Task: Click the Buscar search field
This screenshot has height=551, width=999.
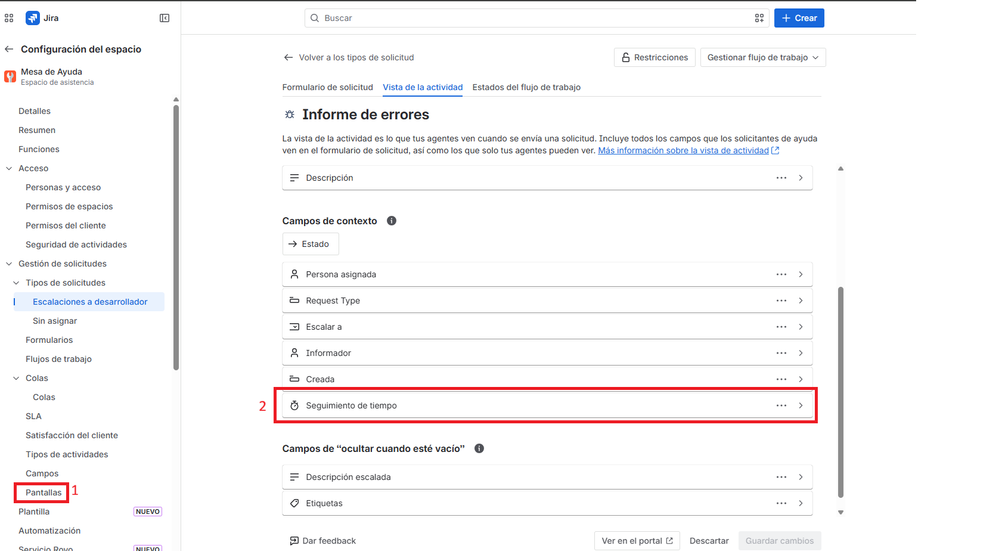Action: [536, 18]
